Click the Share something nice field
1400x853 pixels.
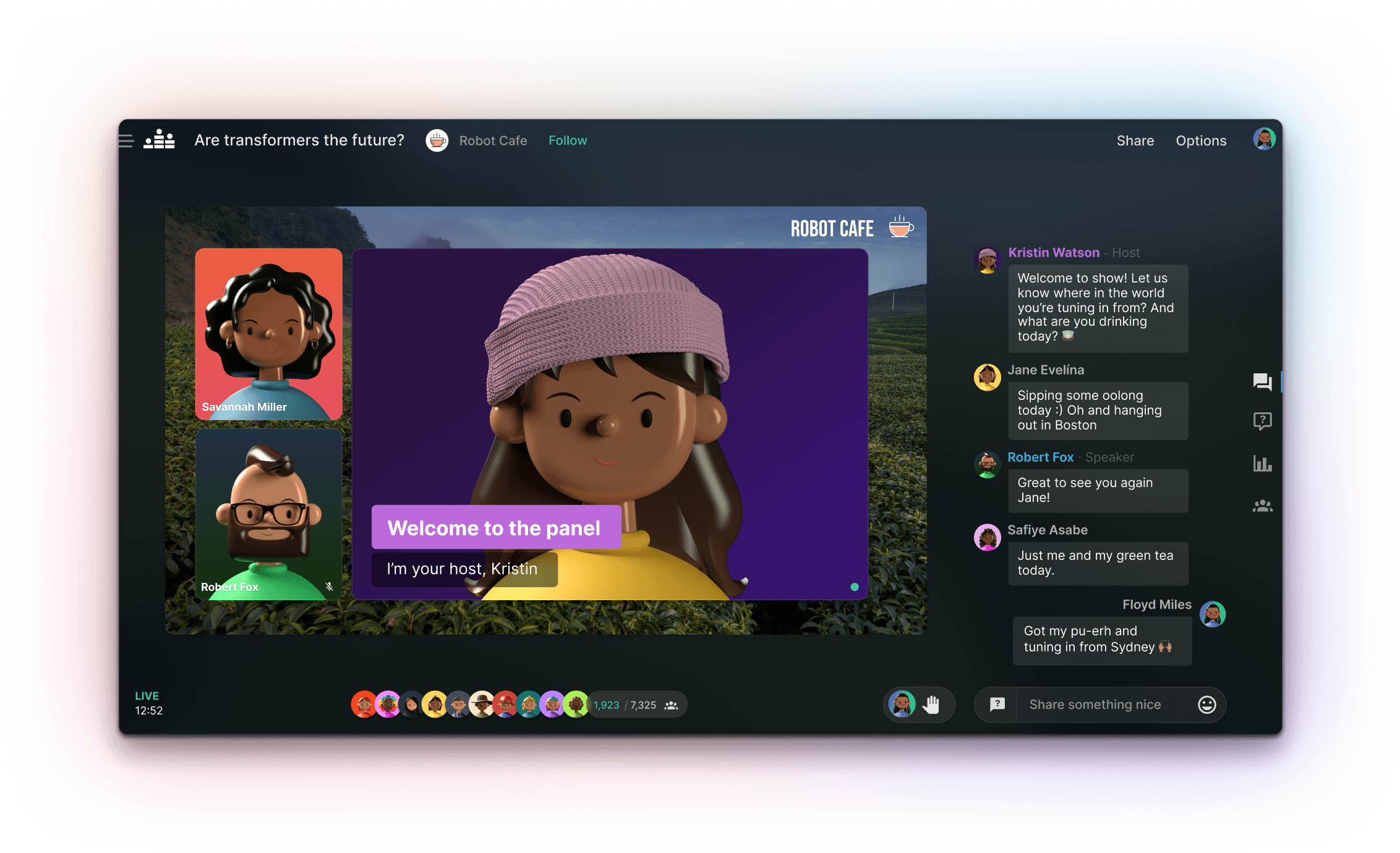(1095, 705)
